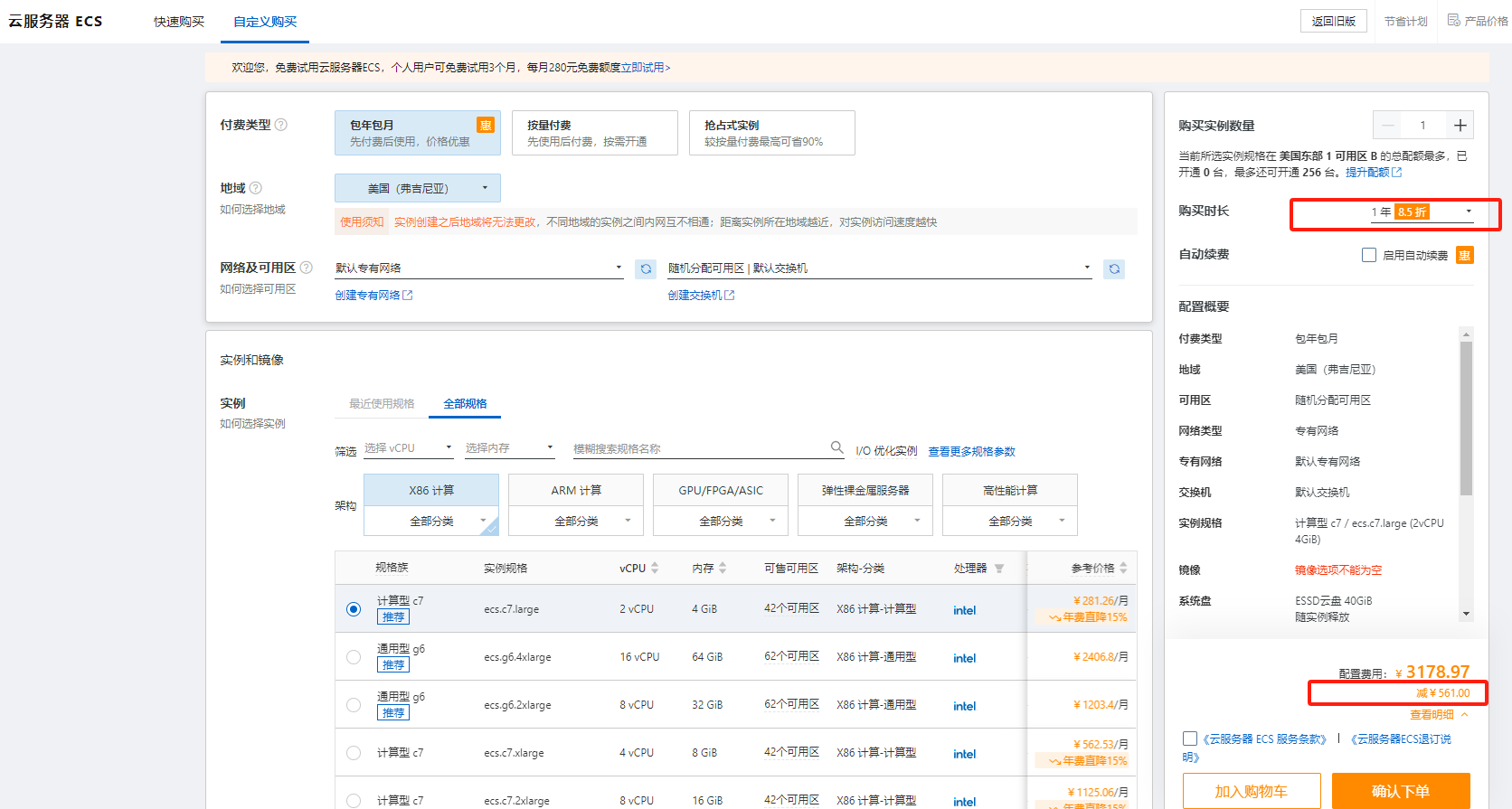Image resolution: width=1512 pixels, height=809 pixels.
Task: Click the 推荐 tag on ecs.g6.2xlarge row
Action: pos(393,712)
